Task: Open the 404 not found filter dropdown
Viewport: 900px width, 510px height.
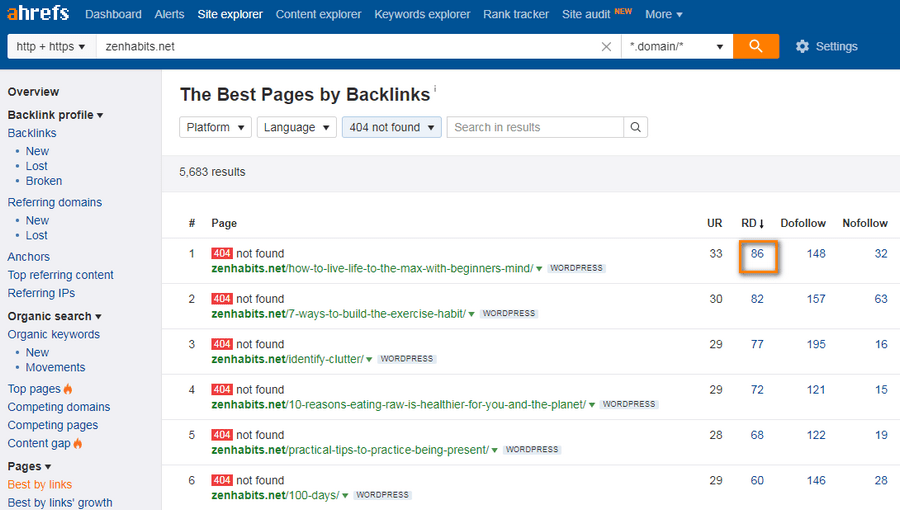Action: 391,127
